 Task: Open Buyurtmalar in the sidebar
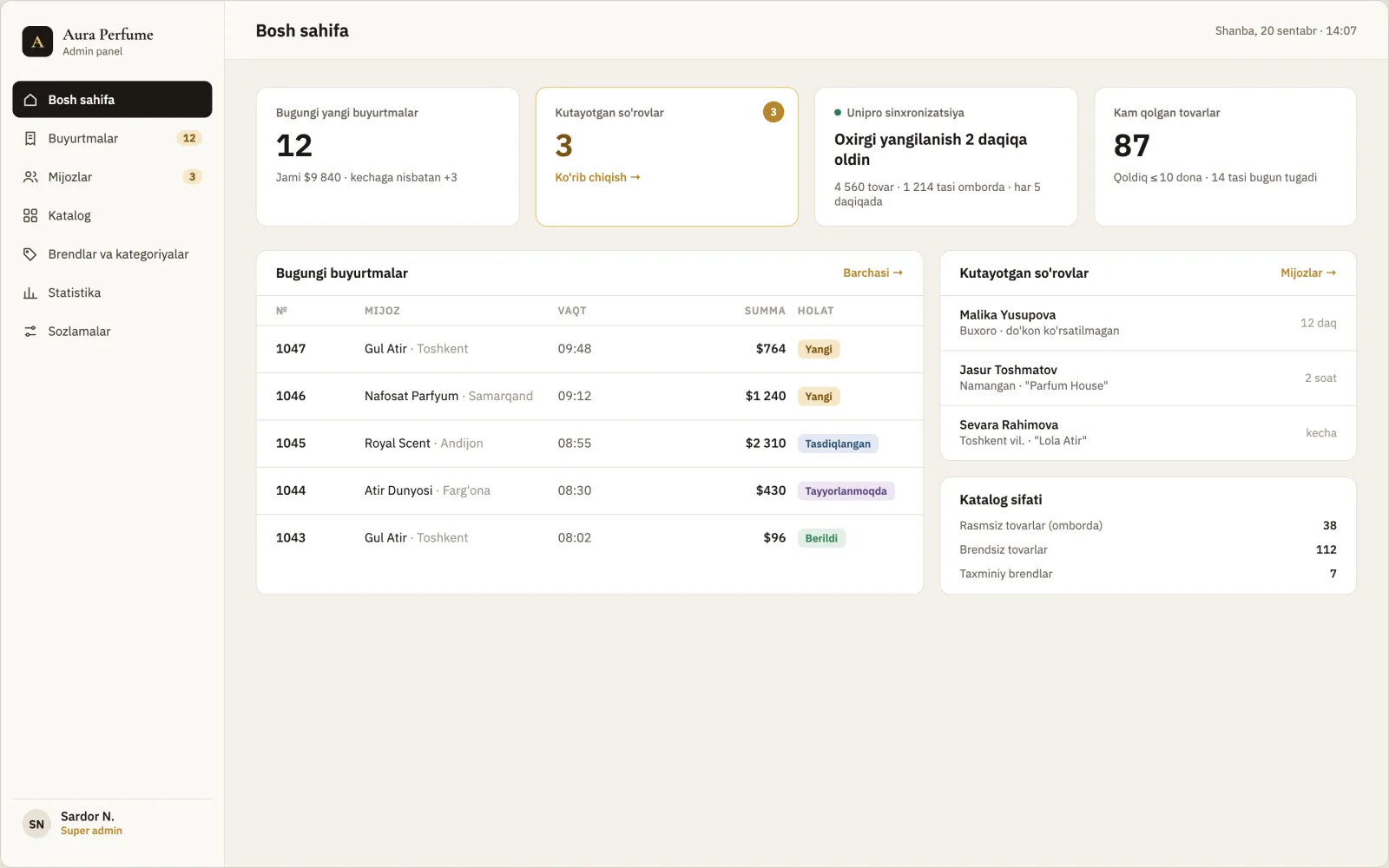112,138
